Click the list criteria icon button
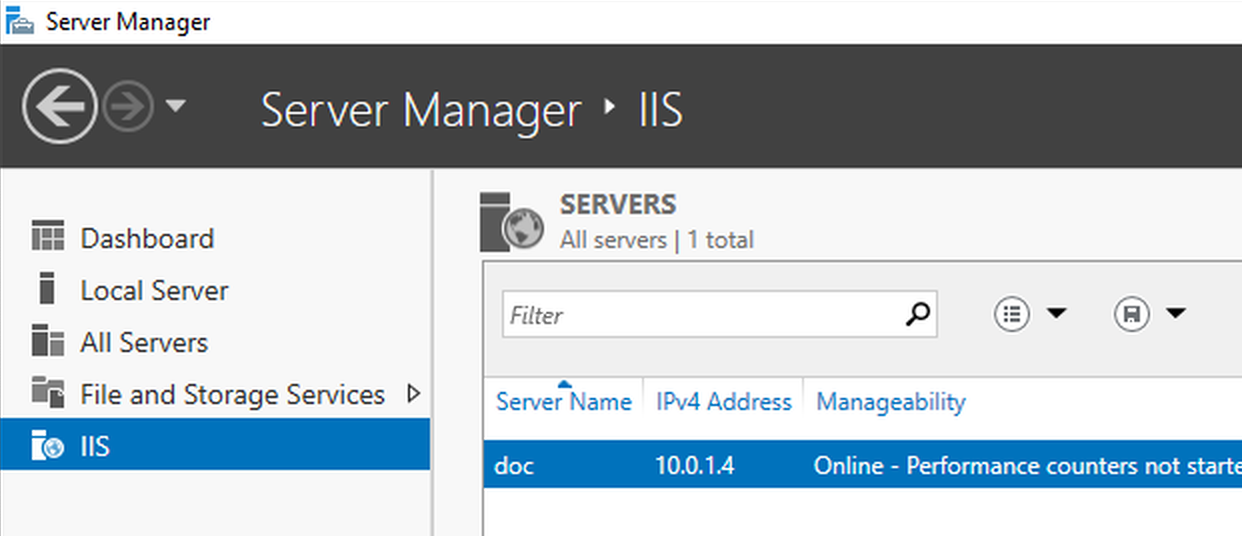The height and width of the screenshot is (536, 1242). (1012, 315)
